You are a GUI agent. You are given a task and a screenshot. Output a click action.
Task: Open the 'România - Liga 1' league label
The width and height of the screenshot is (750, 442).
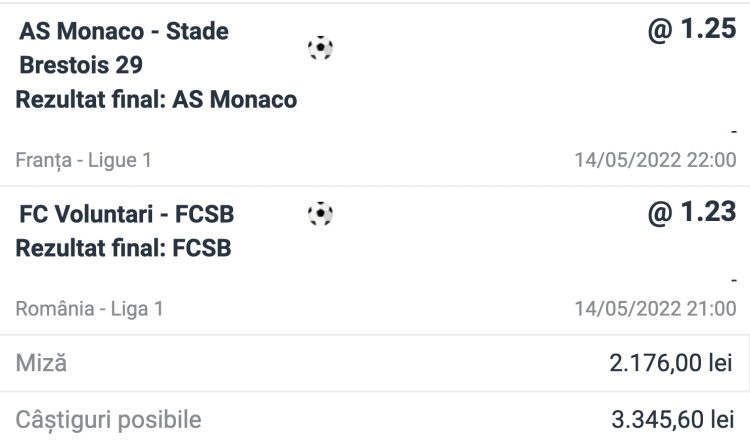pyautogui.click(x=89, y=309)
